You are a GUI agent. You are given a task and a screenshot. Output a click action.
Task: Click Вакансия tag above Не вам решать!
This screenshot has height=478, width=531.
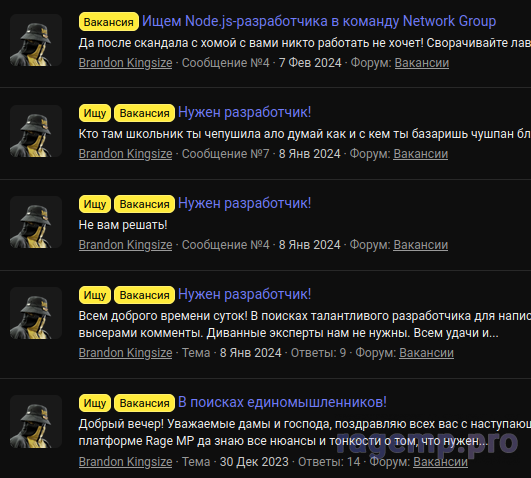coord(145,204)
